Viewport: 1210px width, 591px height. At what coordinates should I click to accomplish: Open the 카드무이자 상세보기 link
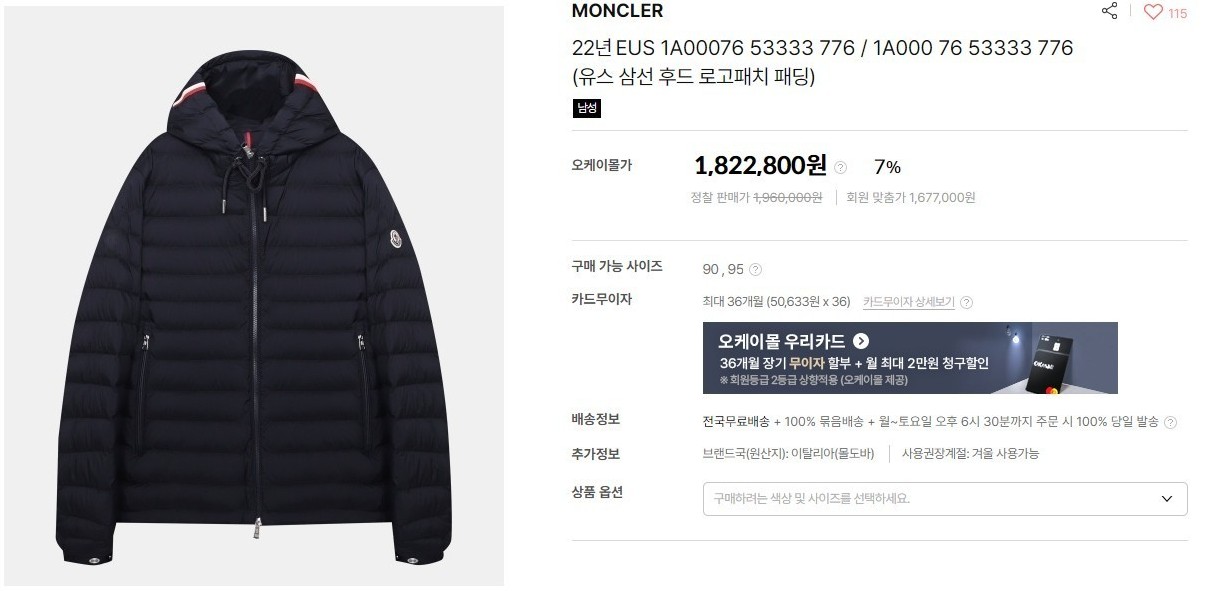[x=908, y=302]
